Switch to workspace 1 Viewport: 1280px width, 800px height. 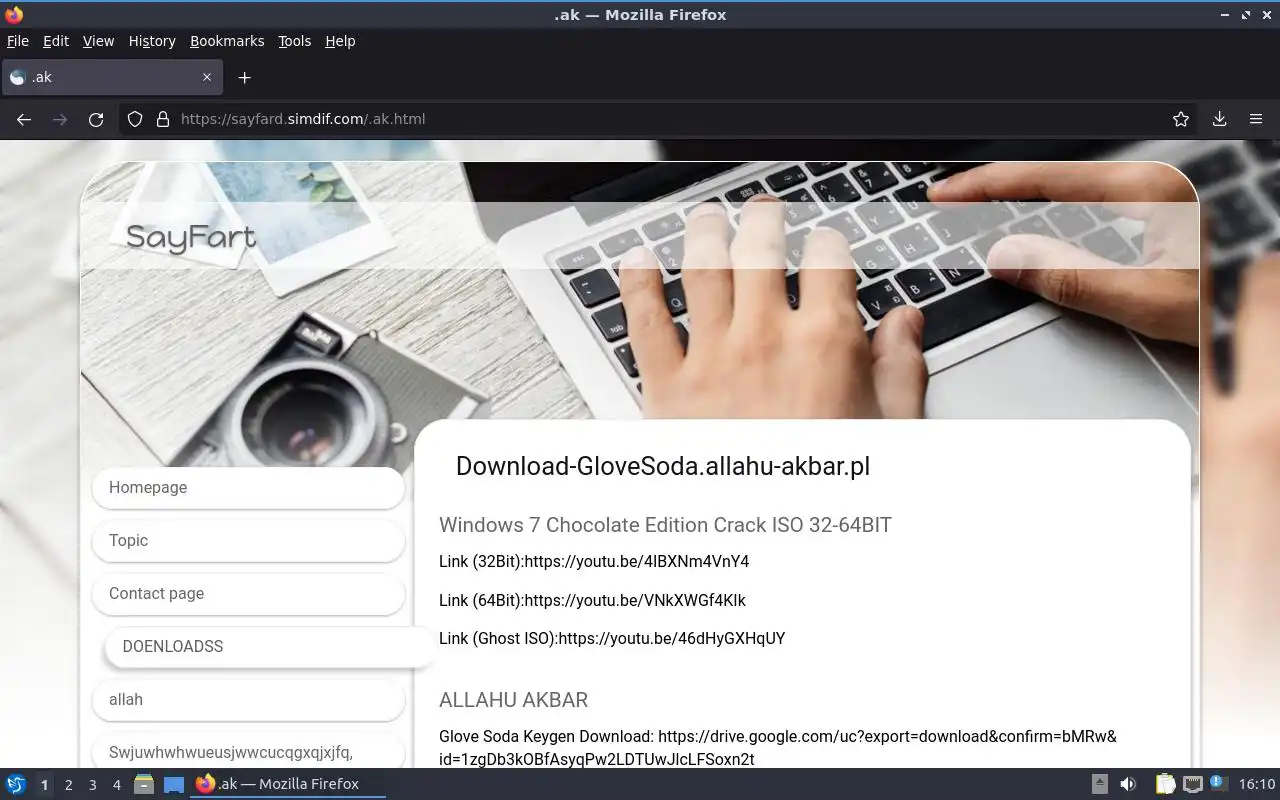click(x=44, y=785)
